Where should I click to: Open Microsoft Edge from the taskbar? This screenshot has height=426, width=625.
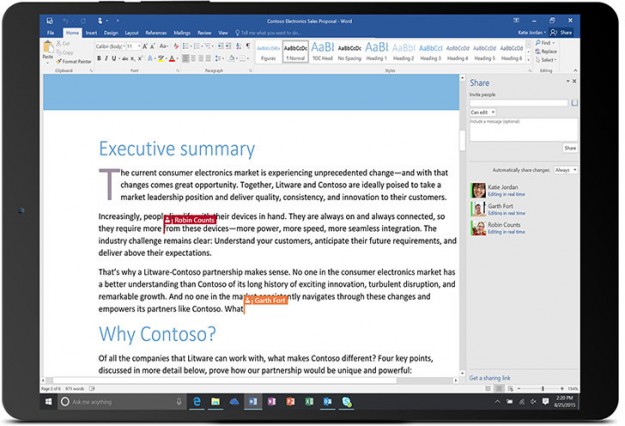pos(197,401)
